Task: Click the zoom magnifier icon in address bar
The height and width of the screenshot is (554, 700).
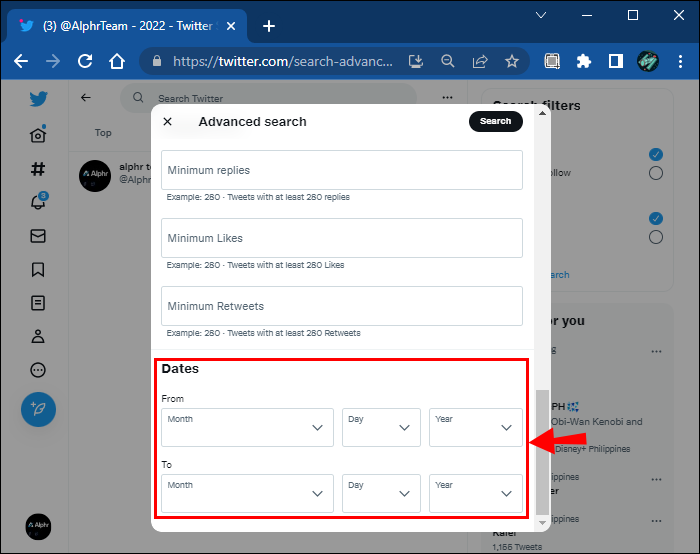Action: point(447,61)
